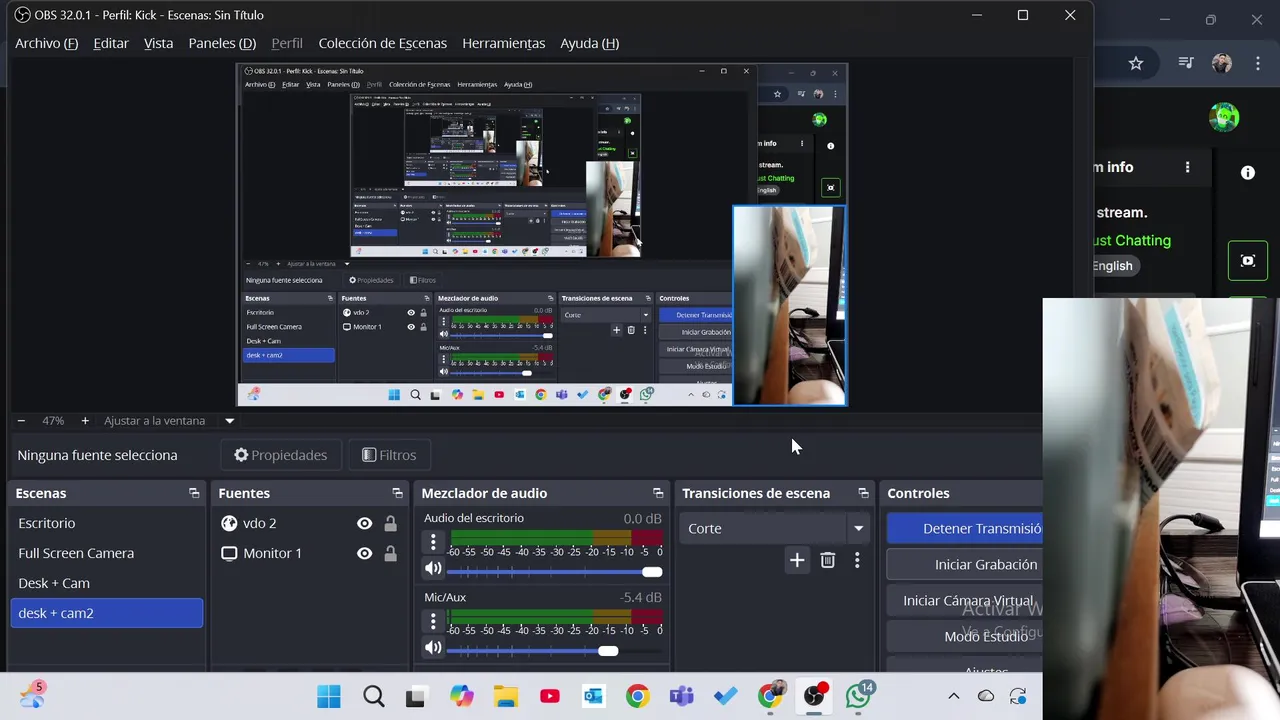Select the Desk + Cam scene
This screenshot has width=1280, height=720.
[107, 583]
